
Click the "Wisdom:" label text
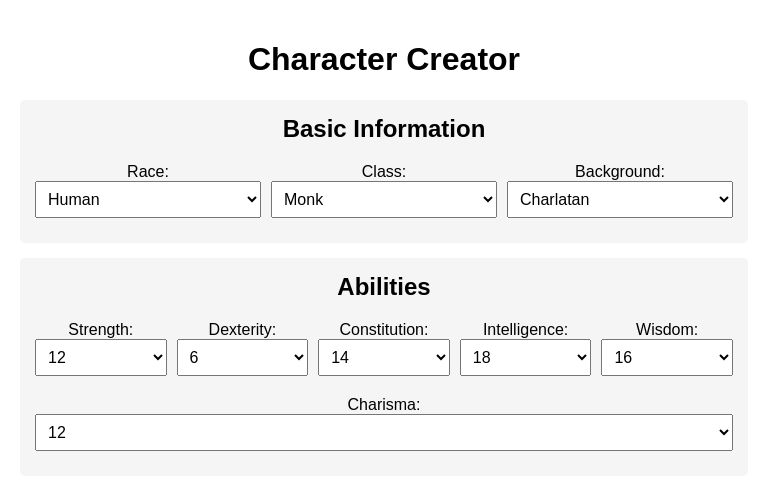point(667,329)
